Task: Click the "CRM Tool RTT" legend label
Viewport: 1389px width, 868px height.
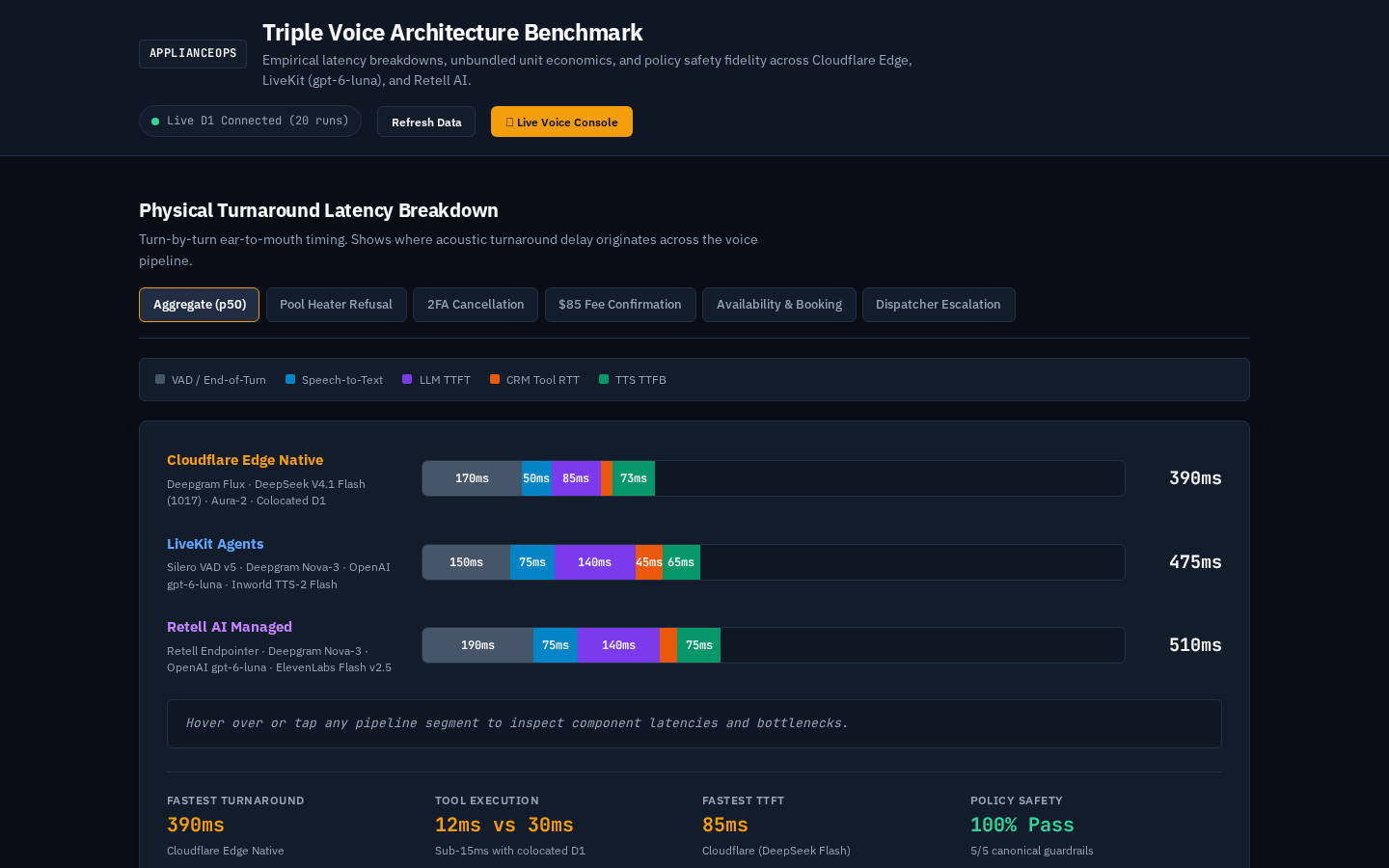Action: click(x=543, y=380)
